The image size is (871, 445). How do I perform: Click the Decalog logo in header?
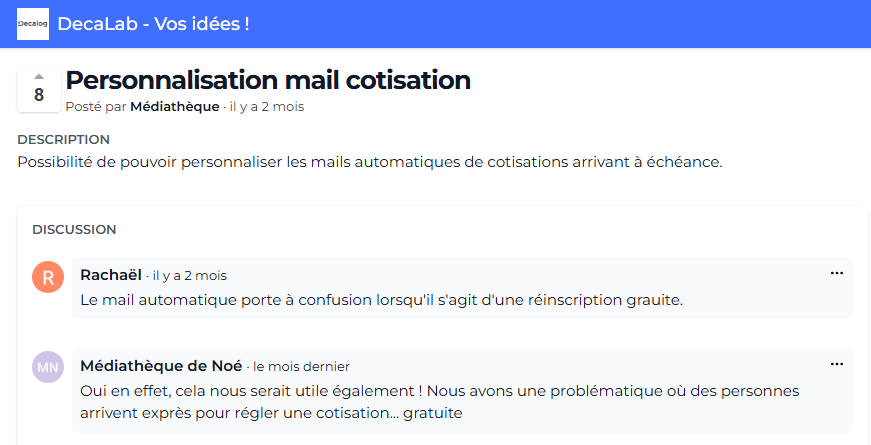(33, 24)
